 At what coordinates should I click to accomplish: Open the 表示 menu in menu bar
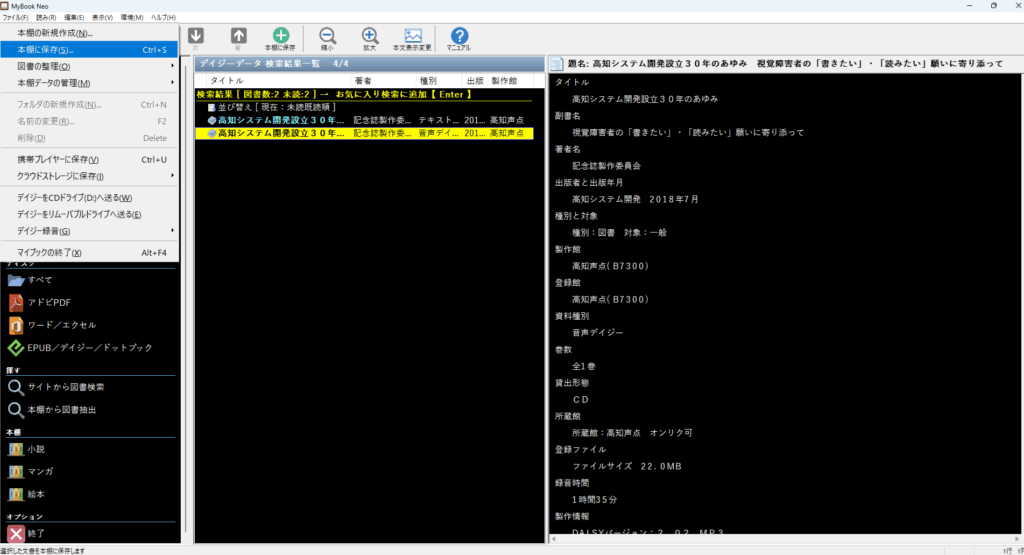point(102,18)
